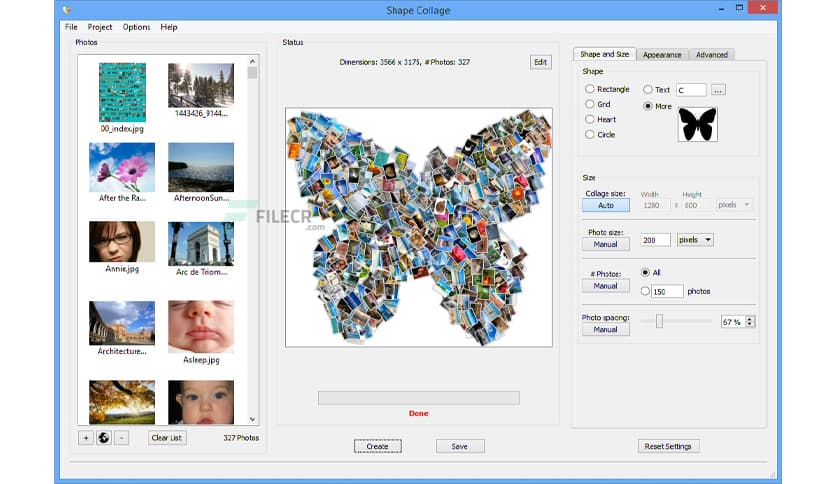Select the 1443426_9144 snowy trees thumbnail
Viewport: 836px width, 484px height.
point(201,85)
